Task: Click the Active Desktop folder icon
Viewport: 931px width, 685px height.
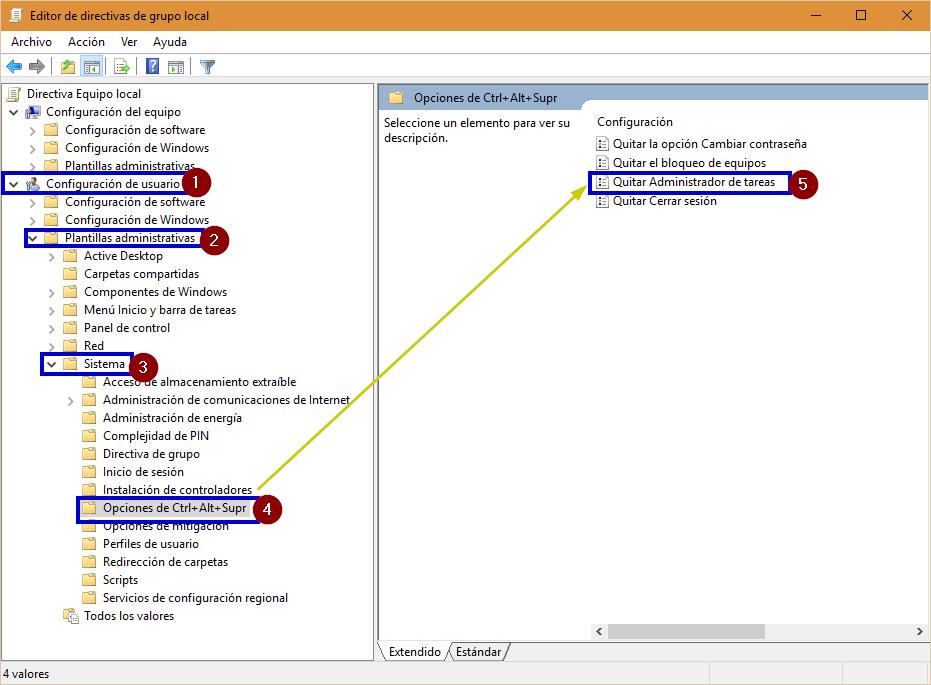Action: (71, 256)
